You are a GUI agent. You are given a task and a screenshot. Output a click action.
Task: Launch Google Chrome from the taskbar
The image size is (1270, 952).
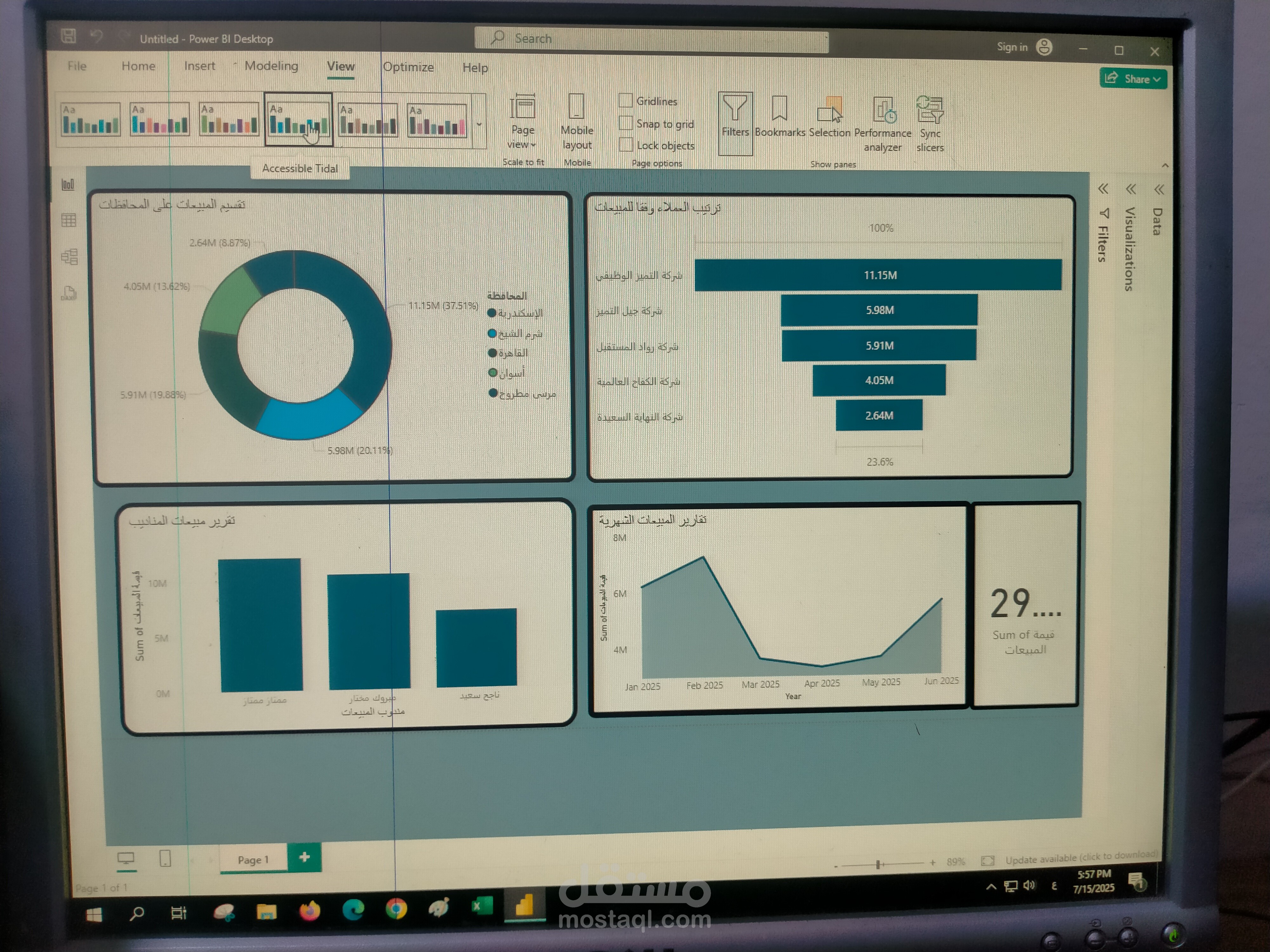tap(396, 909)
